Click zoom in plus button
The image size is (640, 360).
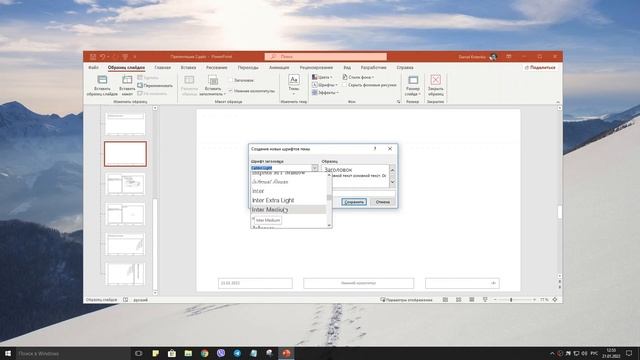click(x=534, y=300)
